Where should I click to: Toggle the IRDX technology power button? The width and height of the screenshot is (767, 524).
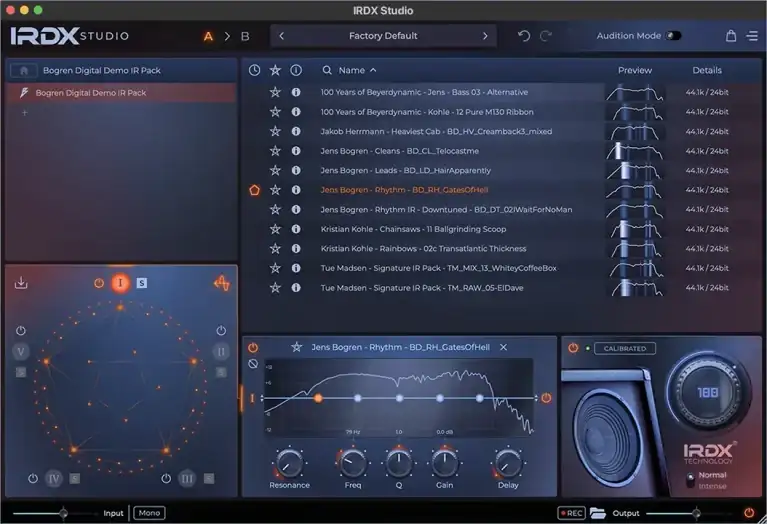click(x=573, y=348)
